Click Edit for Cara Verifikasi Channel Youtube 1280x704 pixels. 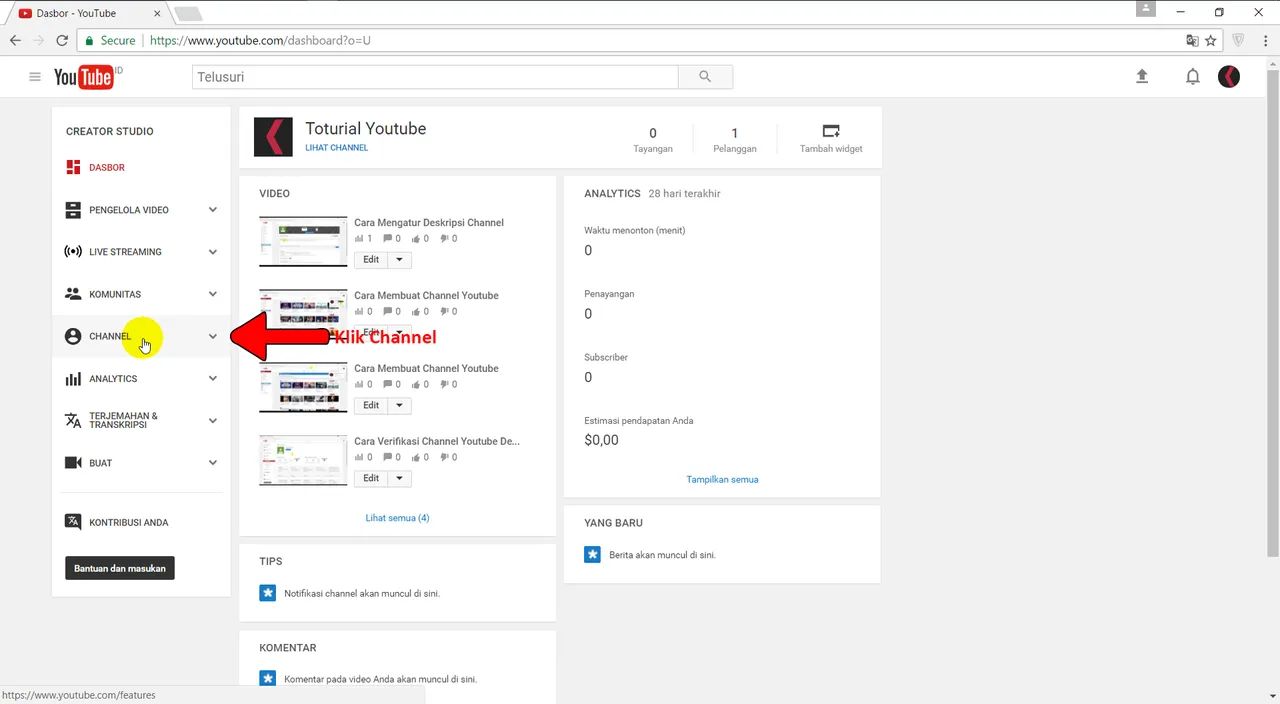pyautogui.click(x=371, y=478)
